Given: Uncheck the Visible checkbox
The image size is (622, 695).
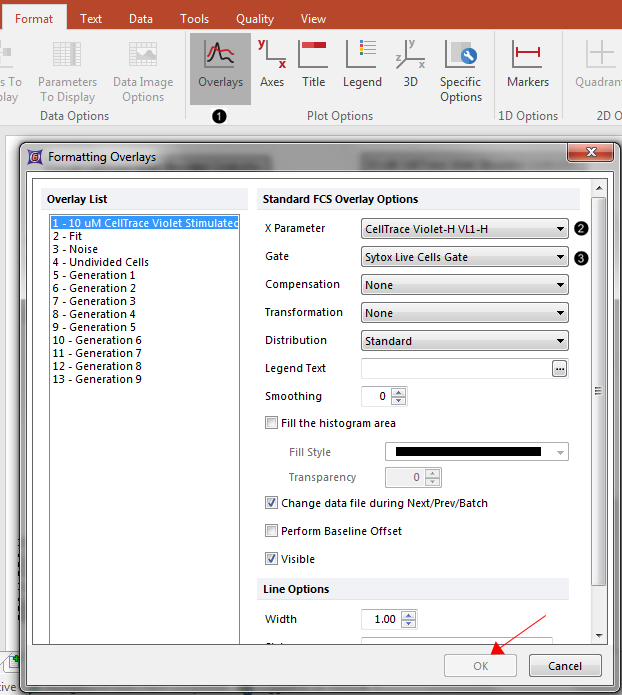Looking at the screenshot, I should click(x=272, y=559).
